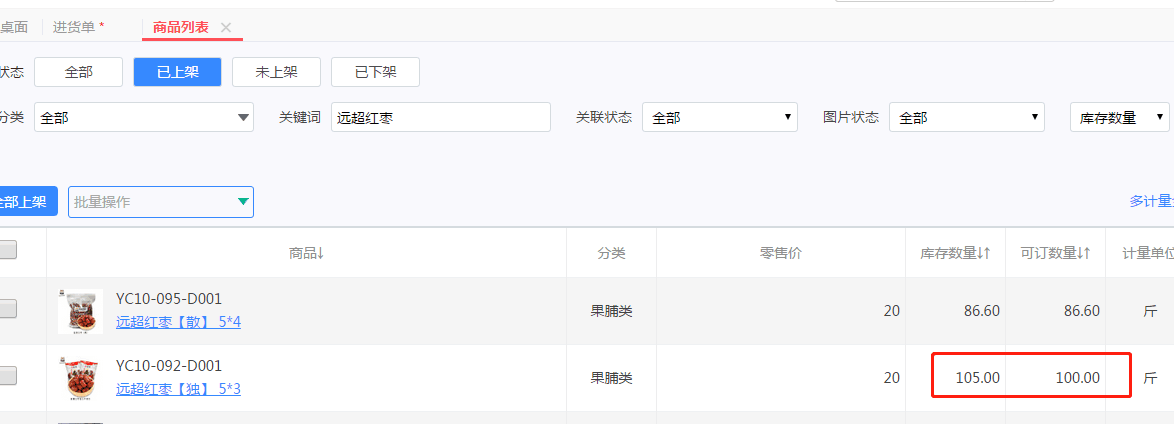Open the 关联状态 dropdown
The image size is (1174, 424).
pos(720,118)
